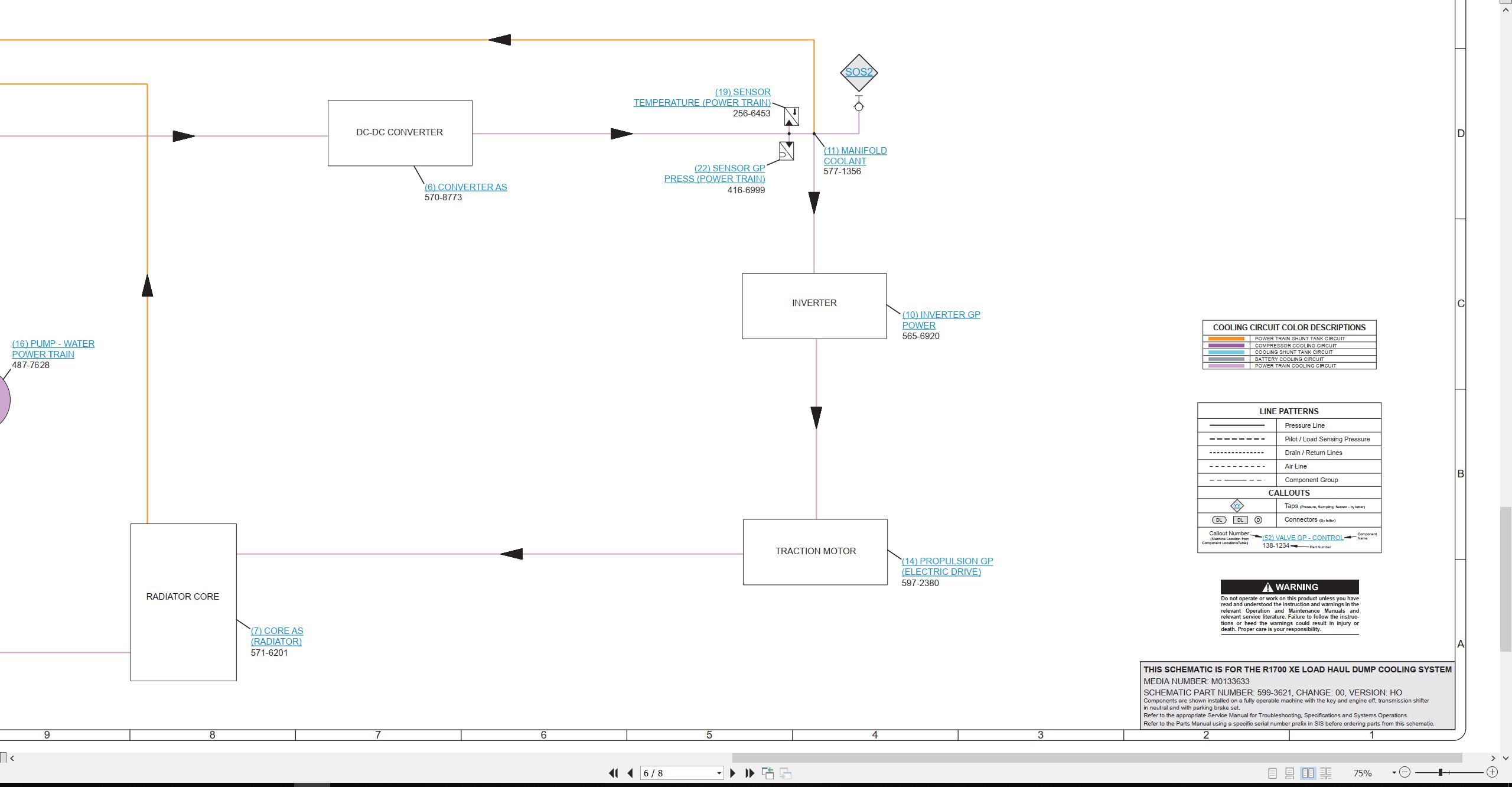The width and height of the screenshot is (1512, 787).
Task: Open the (19) Sensor Temperature link
Action: (x=702, y=97)
